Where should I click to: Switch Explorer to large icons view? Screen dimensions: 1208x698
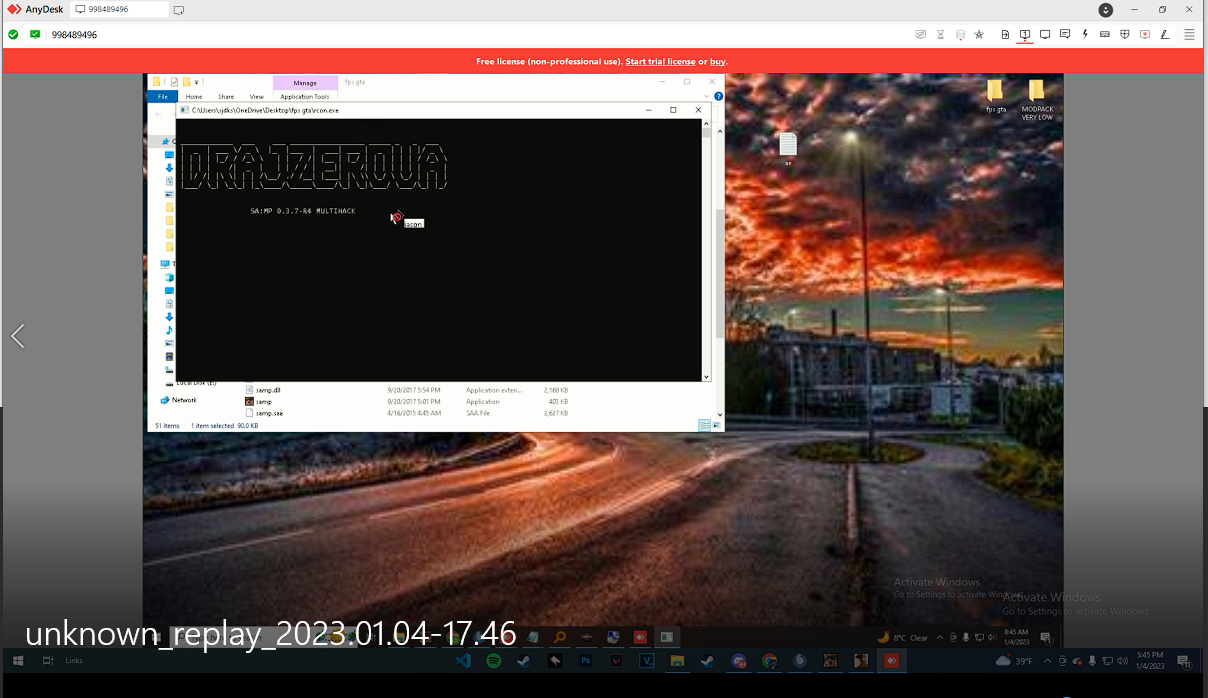point(716,425)
